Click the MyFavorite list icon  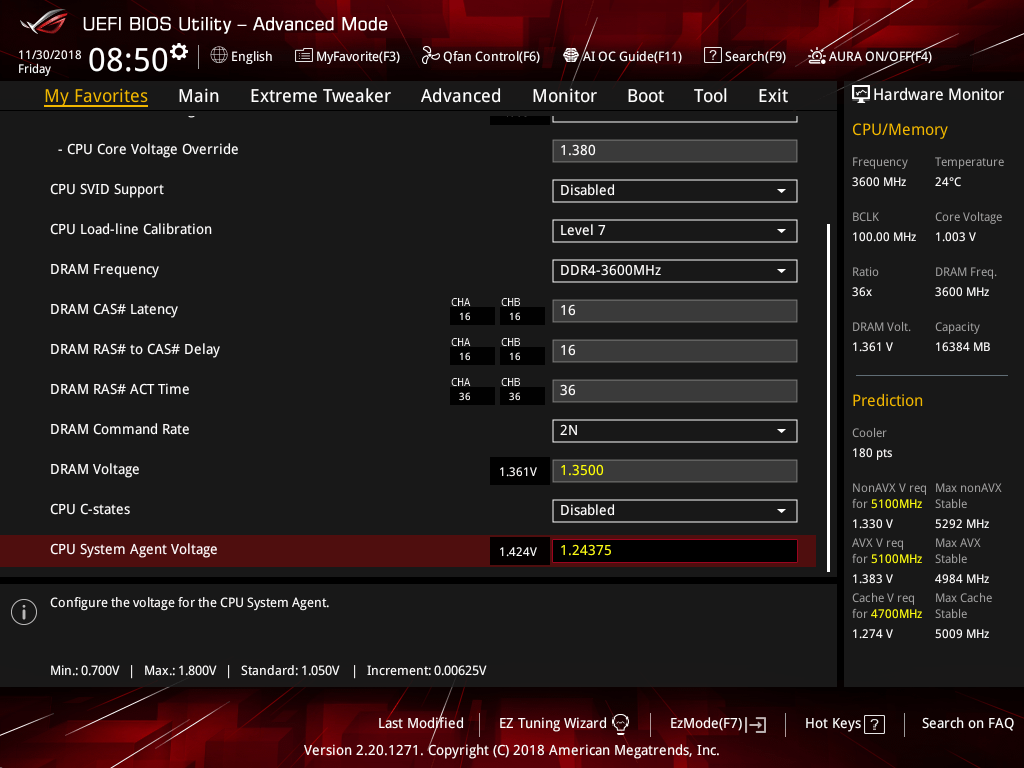[x=304, y=56]
